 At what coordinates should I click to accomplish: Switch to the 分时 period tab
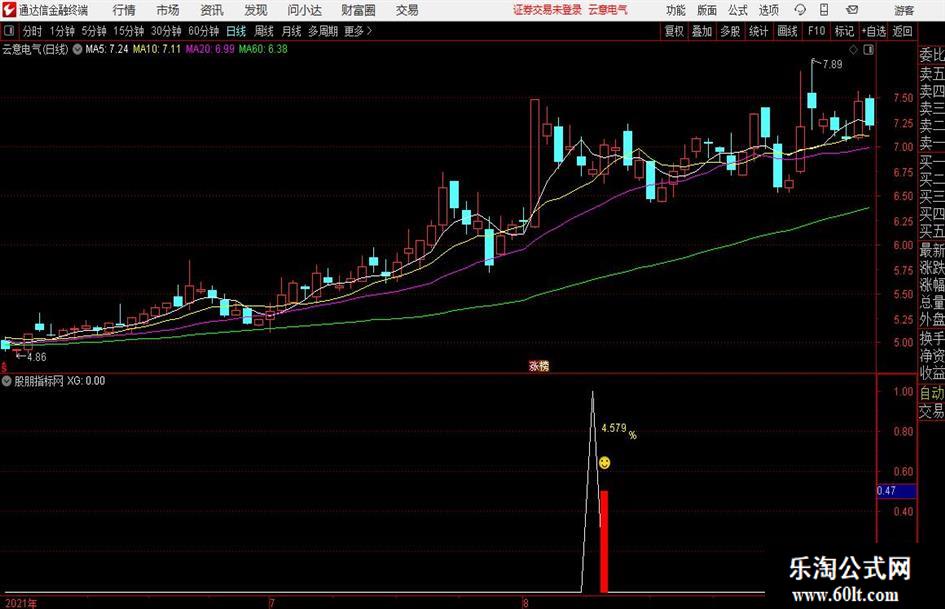click(x=33, y=31)
